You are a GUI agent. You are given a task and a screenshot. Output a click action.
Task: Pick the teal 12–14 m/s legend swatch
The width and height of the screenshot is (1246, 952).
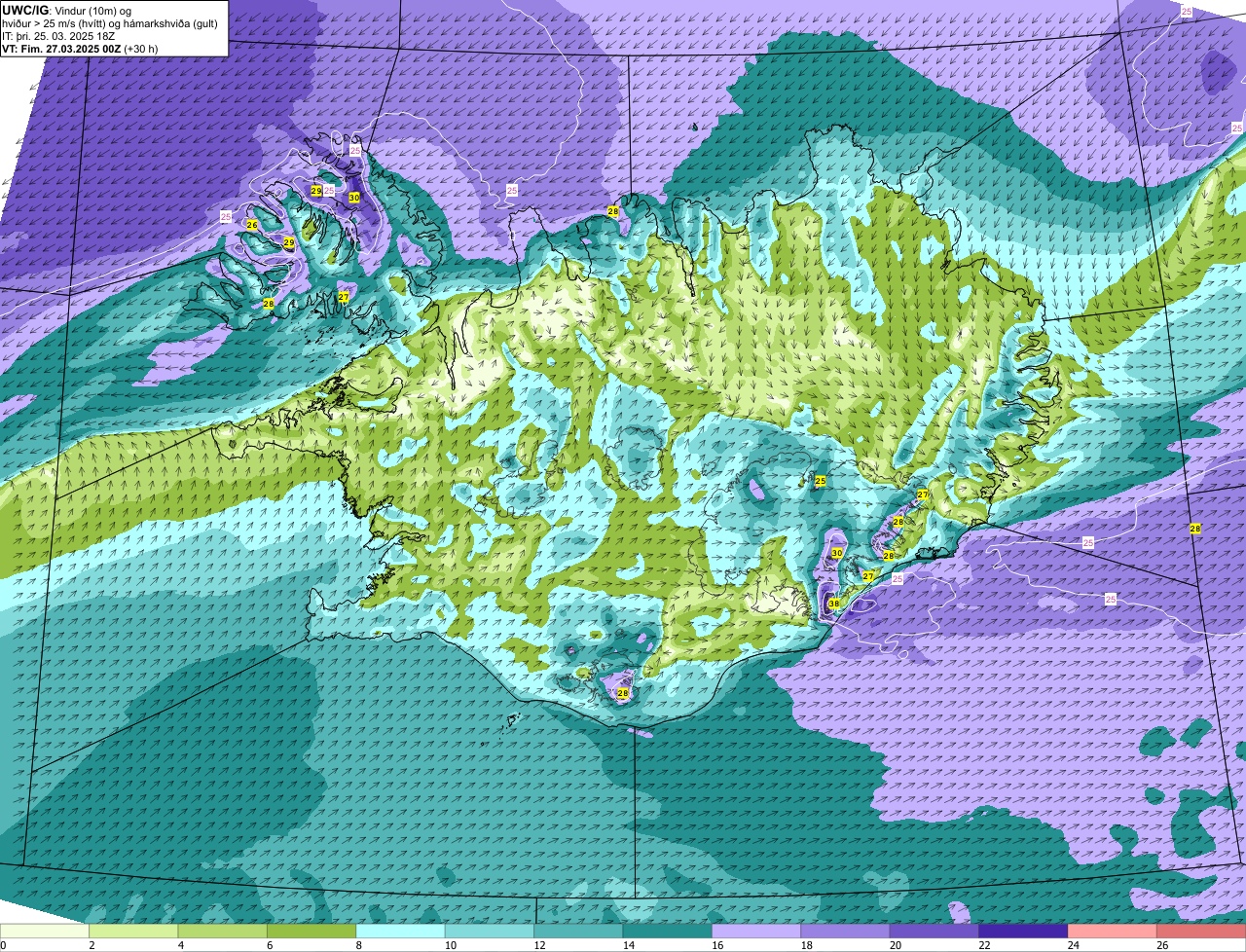pos(579,931)
